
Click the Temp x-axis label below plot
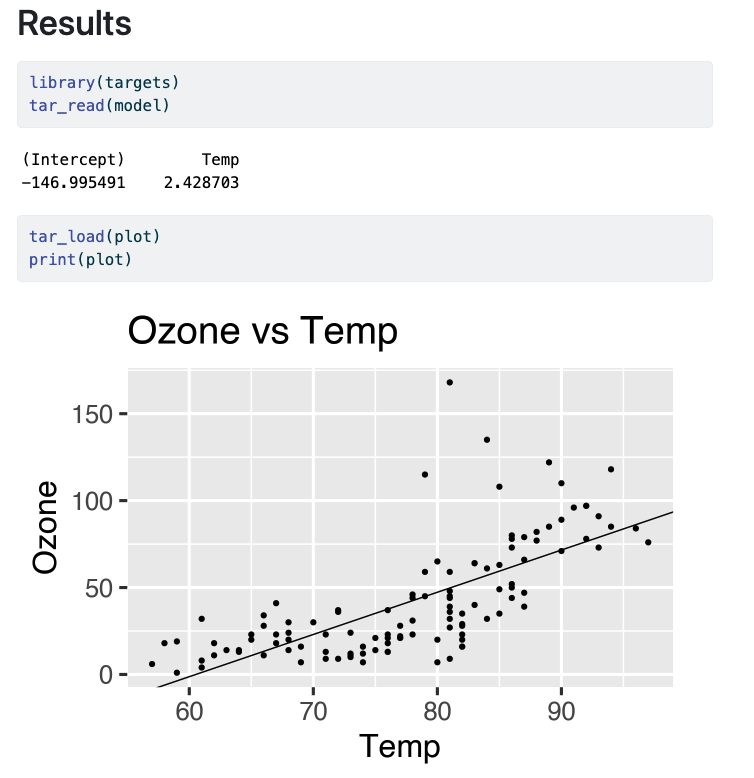coord(400,745)
